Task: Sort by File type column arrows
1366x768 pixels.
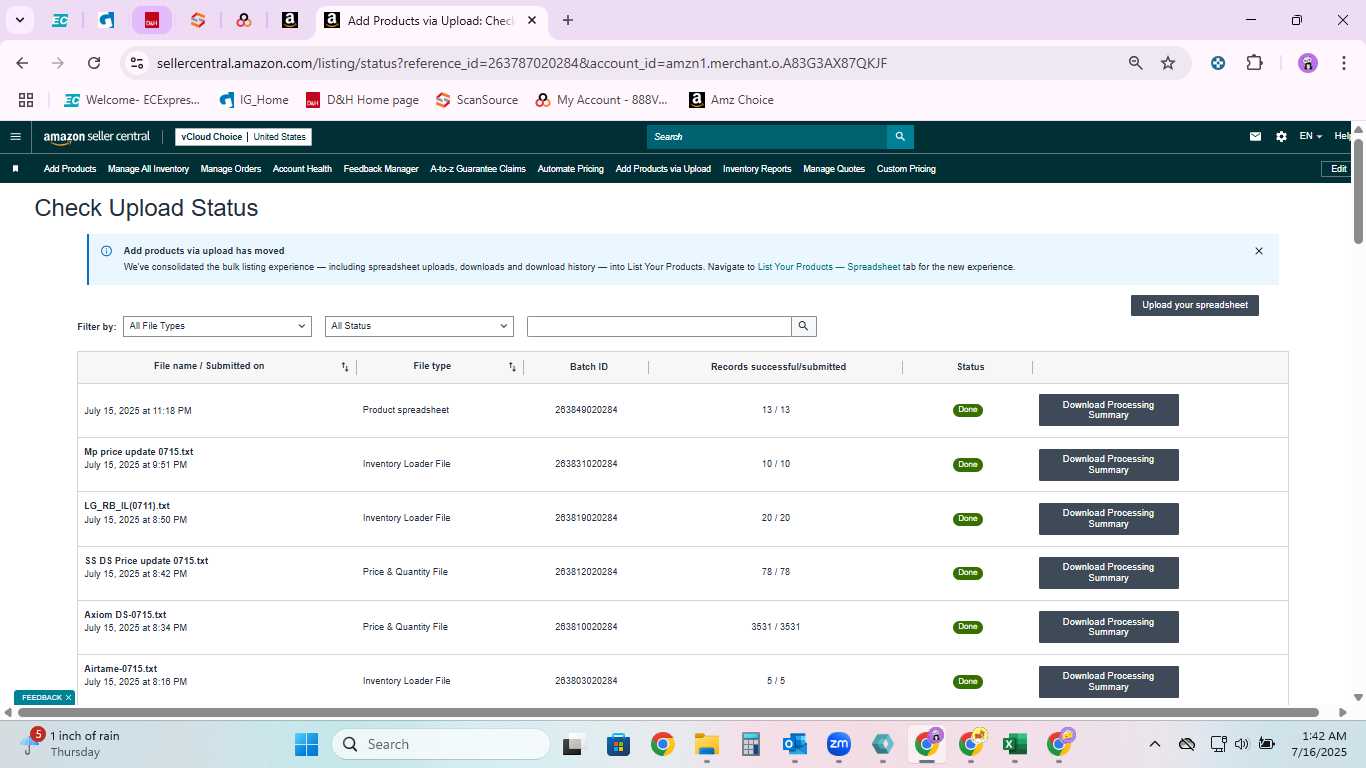Action: pos(512,367)
